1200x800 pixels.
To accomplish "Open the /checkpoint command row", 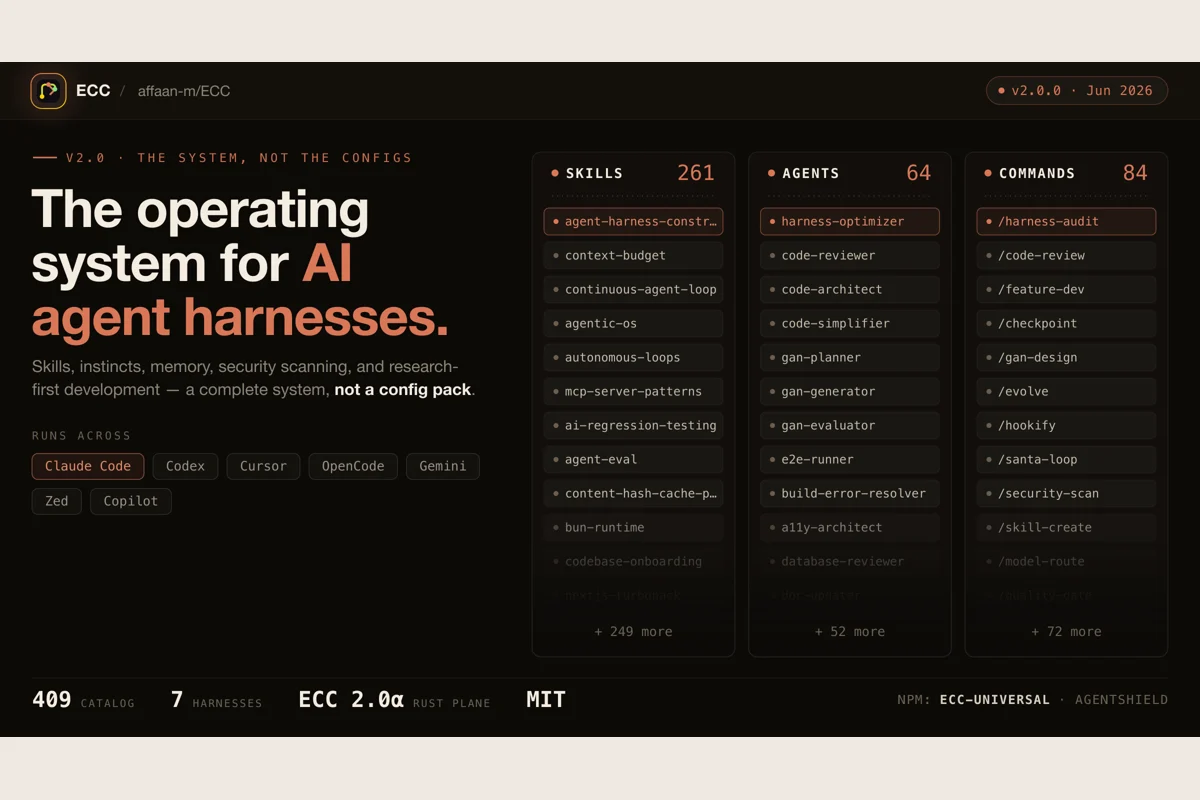I will [1066, 323].
